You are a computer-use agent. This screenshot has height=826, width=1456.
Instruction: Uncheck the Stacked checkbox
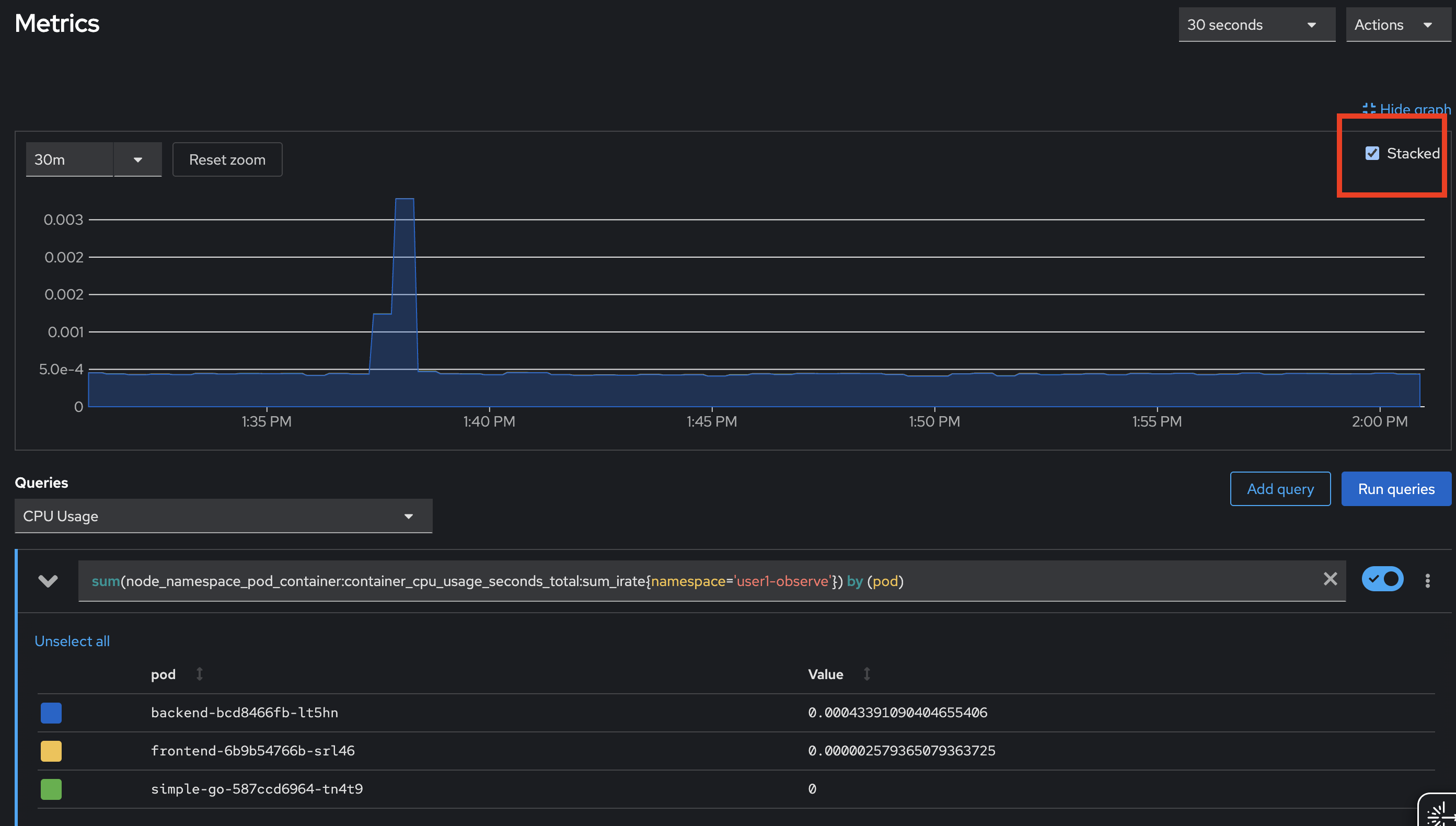pyautogui.click(x=1372, y=153)
